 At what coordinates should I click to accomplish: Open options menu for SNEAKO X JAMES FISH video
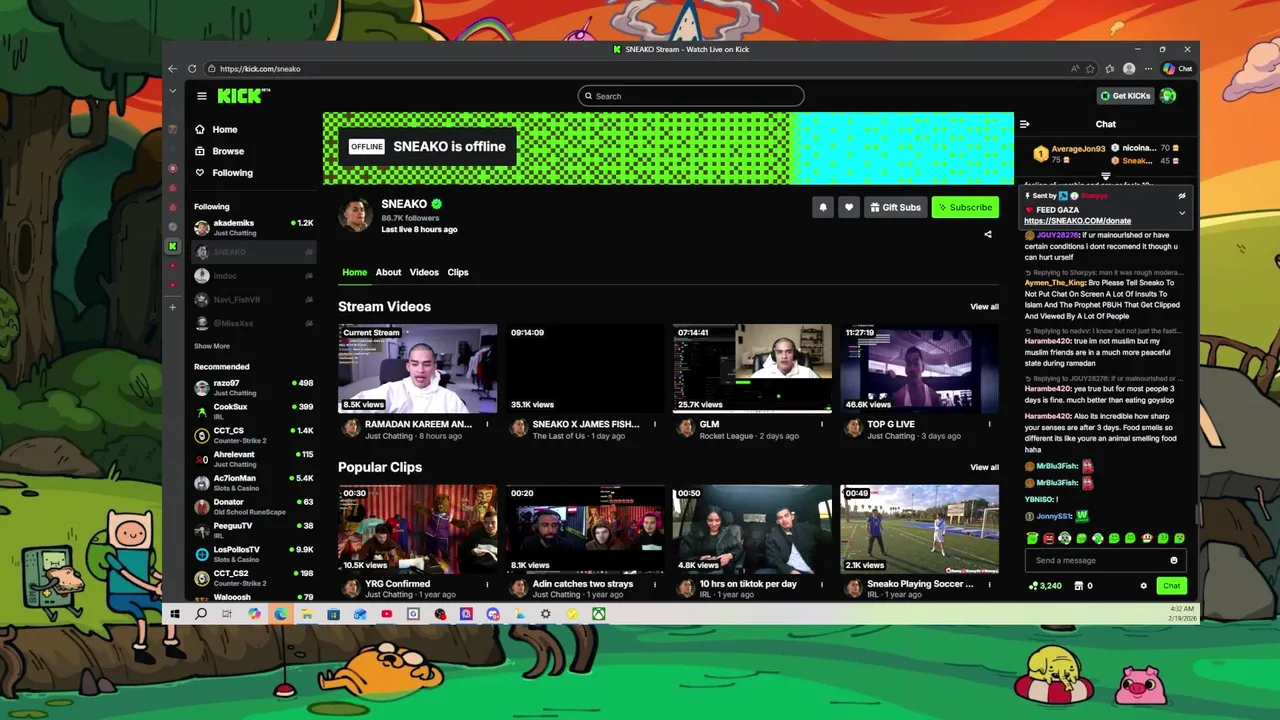(x=655, y=424)
